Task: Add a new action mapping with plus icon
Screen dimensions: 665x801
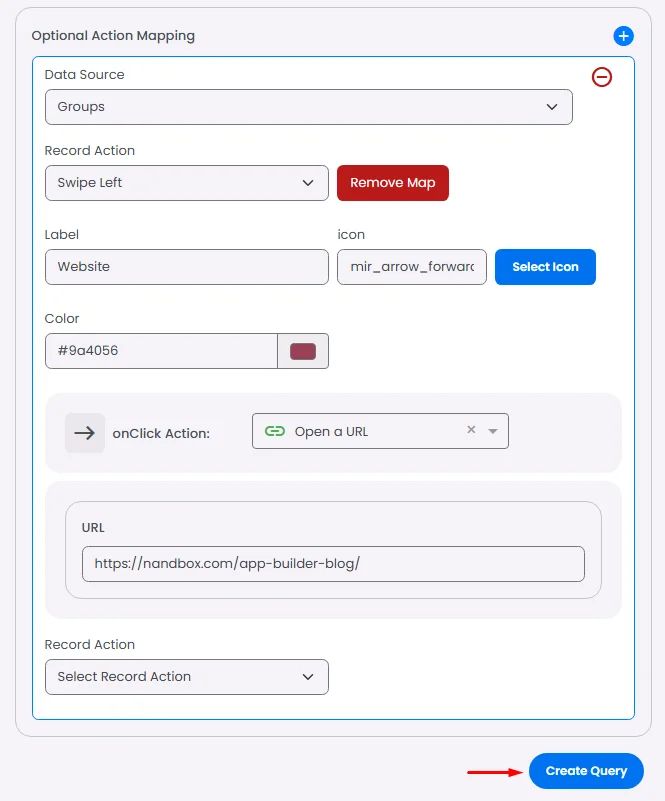Action: point(623,36)
